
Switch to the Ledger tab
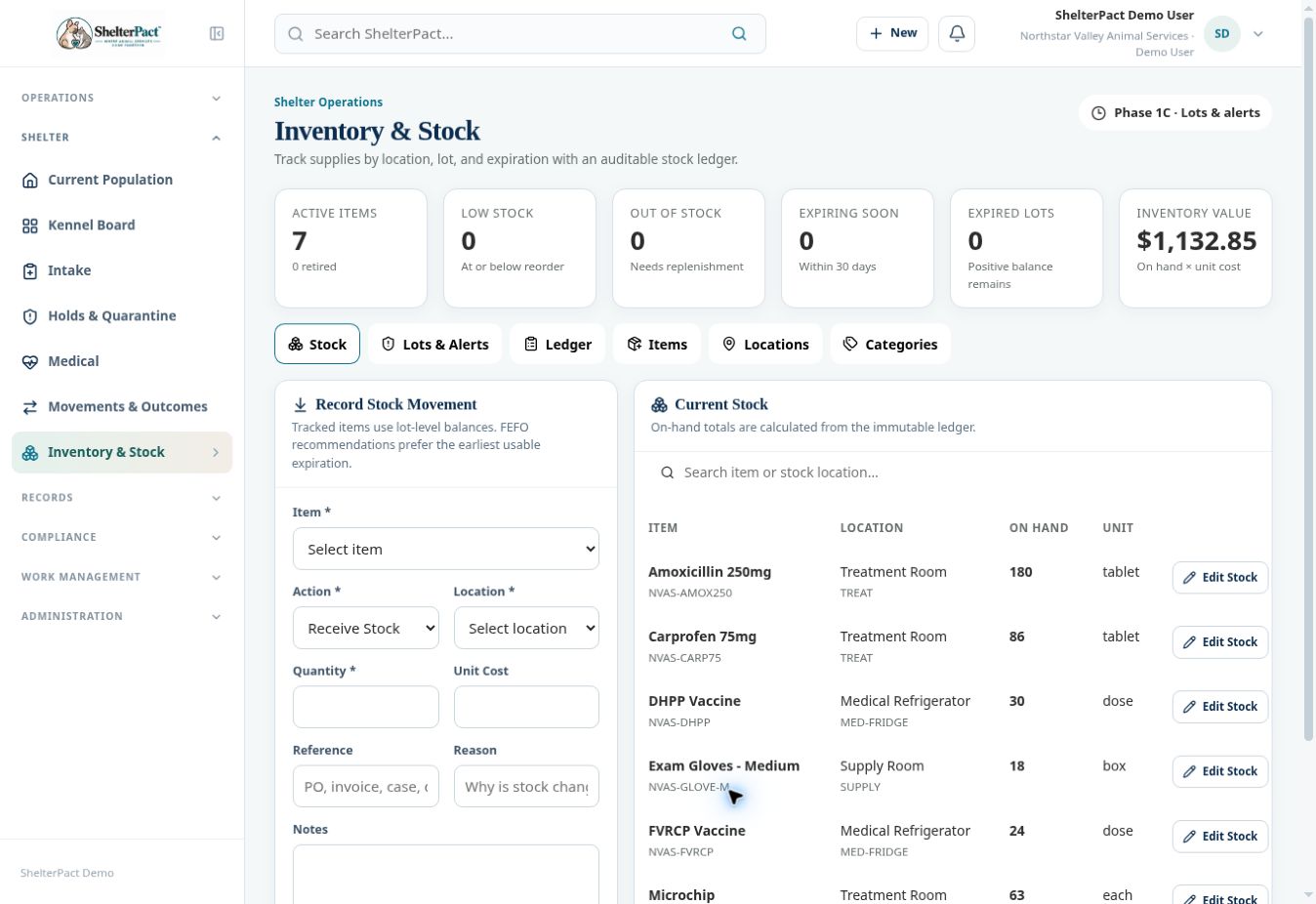point(557,344)
